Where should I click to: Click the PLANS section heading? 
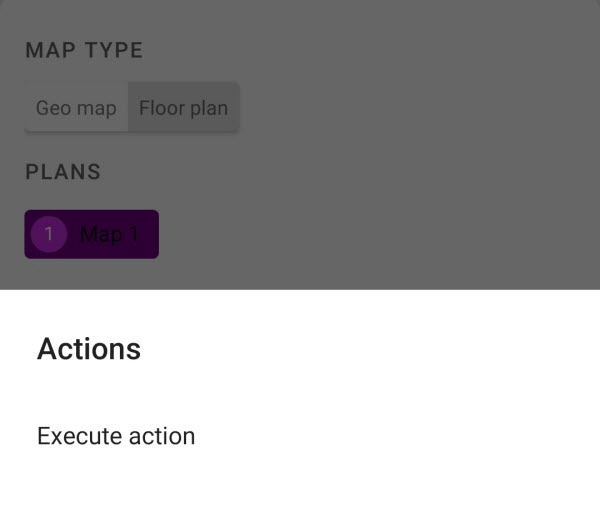63,172
